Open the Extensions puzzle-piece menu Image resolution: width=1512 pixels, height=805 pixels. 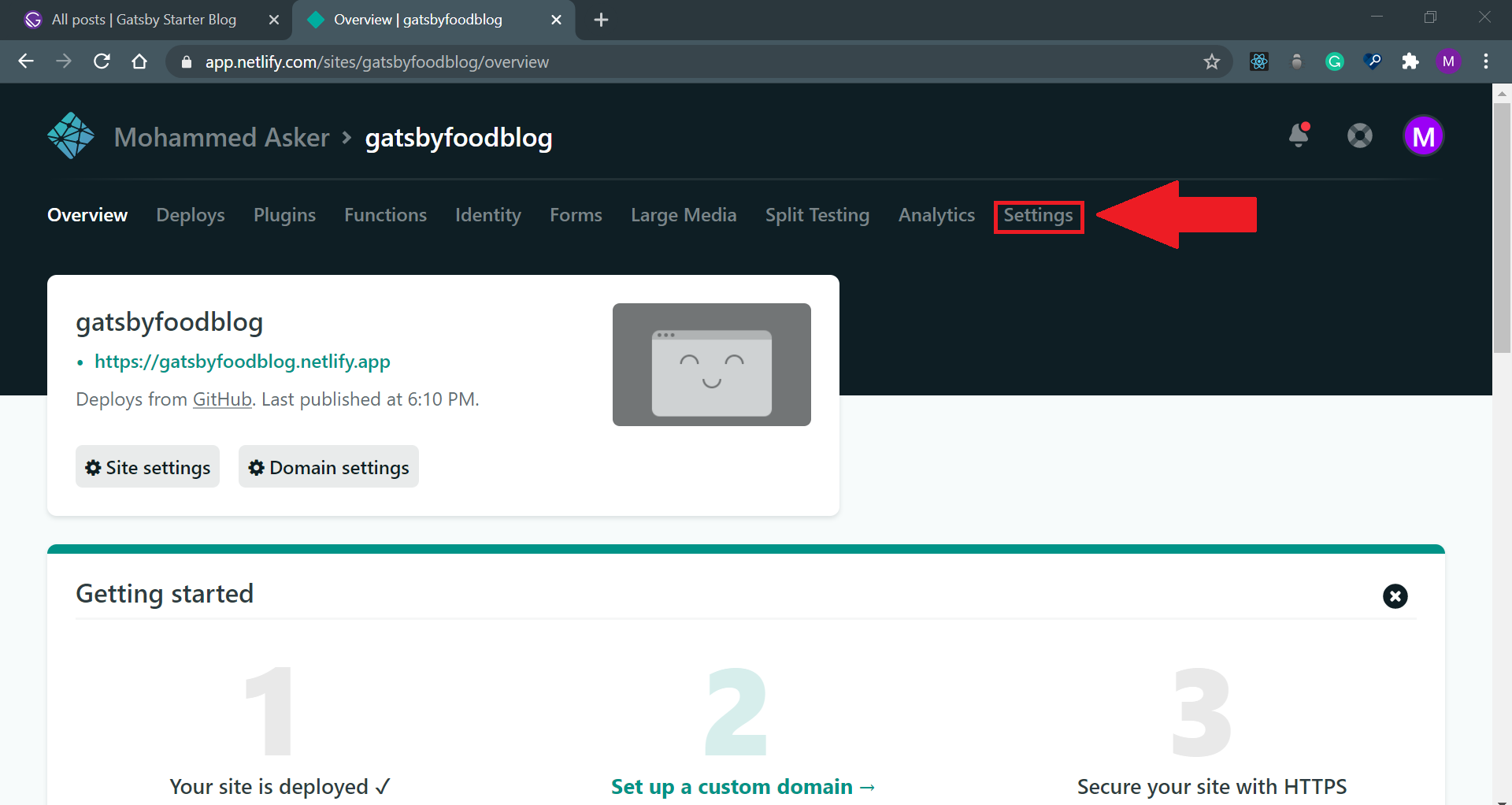[x=1410, y=61]
